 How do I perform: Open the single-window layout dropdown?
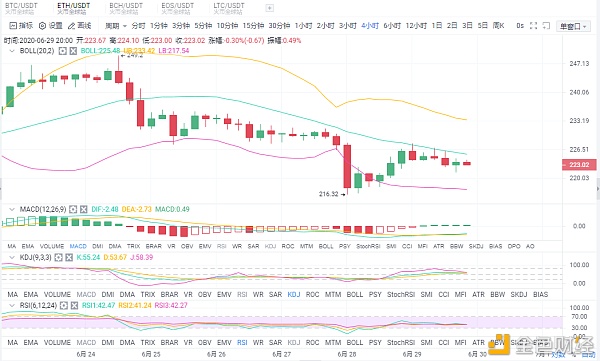(x=573, y=26)
